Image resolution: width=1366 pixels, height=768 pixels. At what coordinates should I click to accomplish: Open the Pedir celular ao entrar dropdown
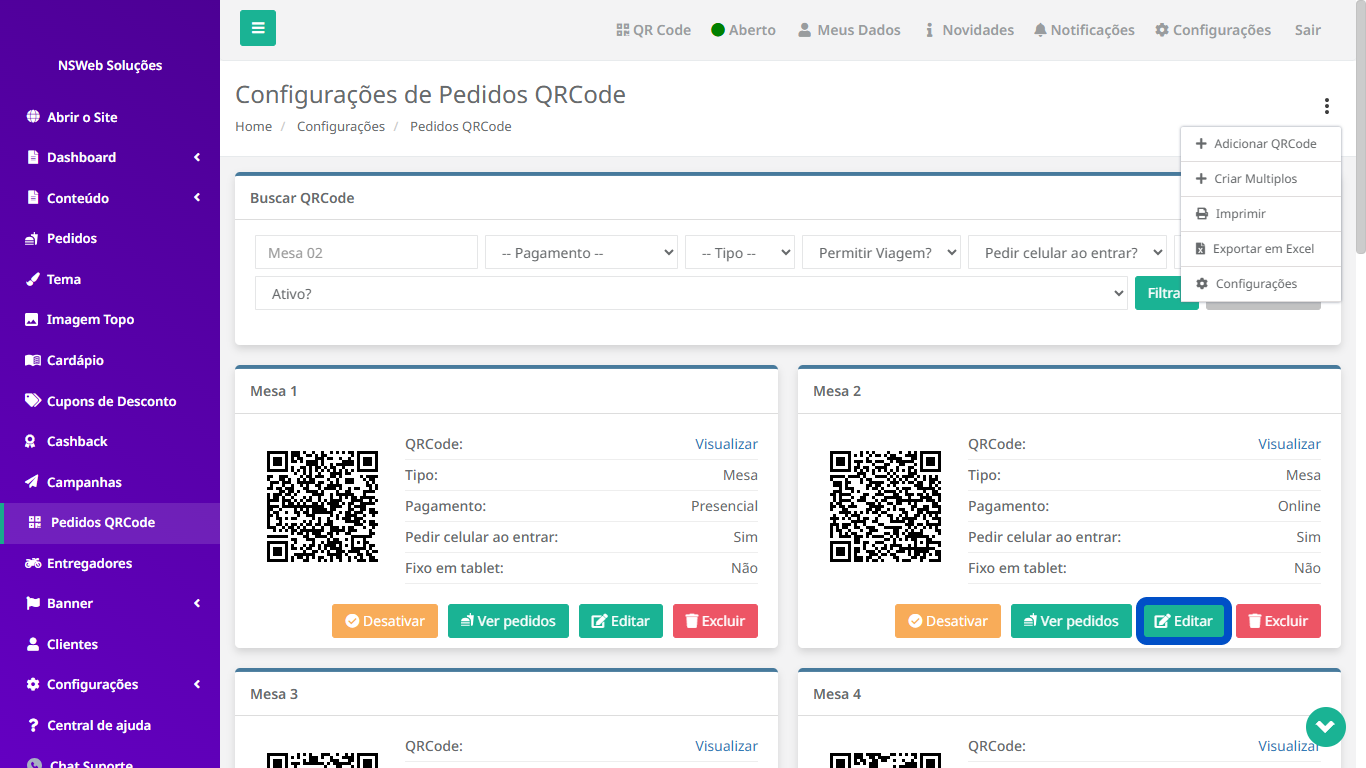1067,253
